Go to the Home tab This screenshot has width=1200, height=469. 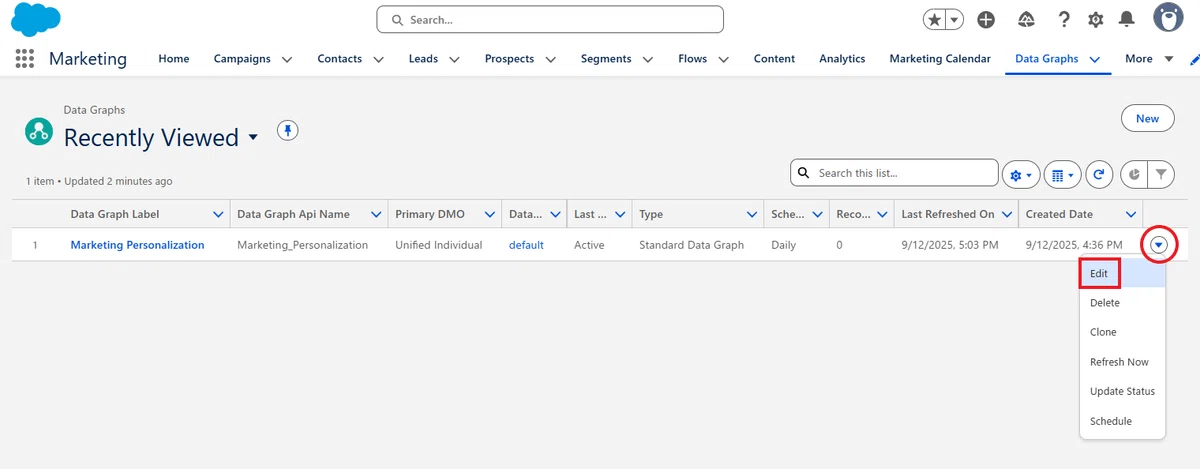pos(174,59)
